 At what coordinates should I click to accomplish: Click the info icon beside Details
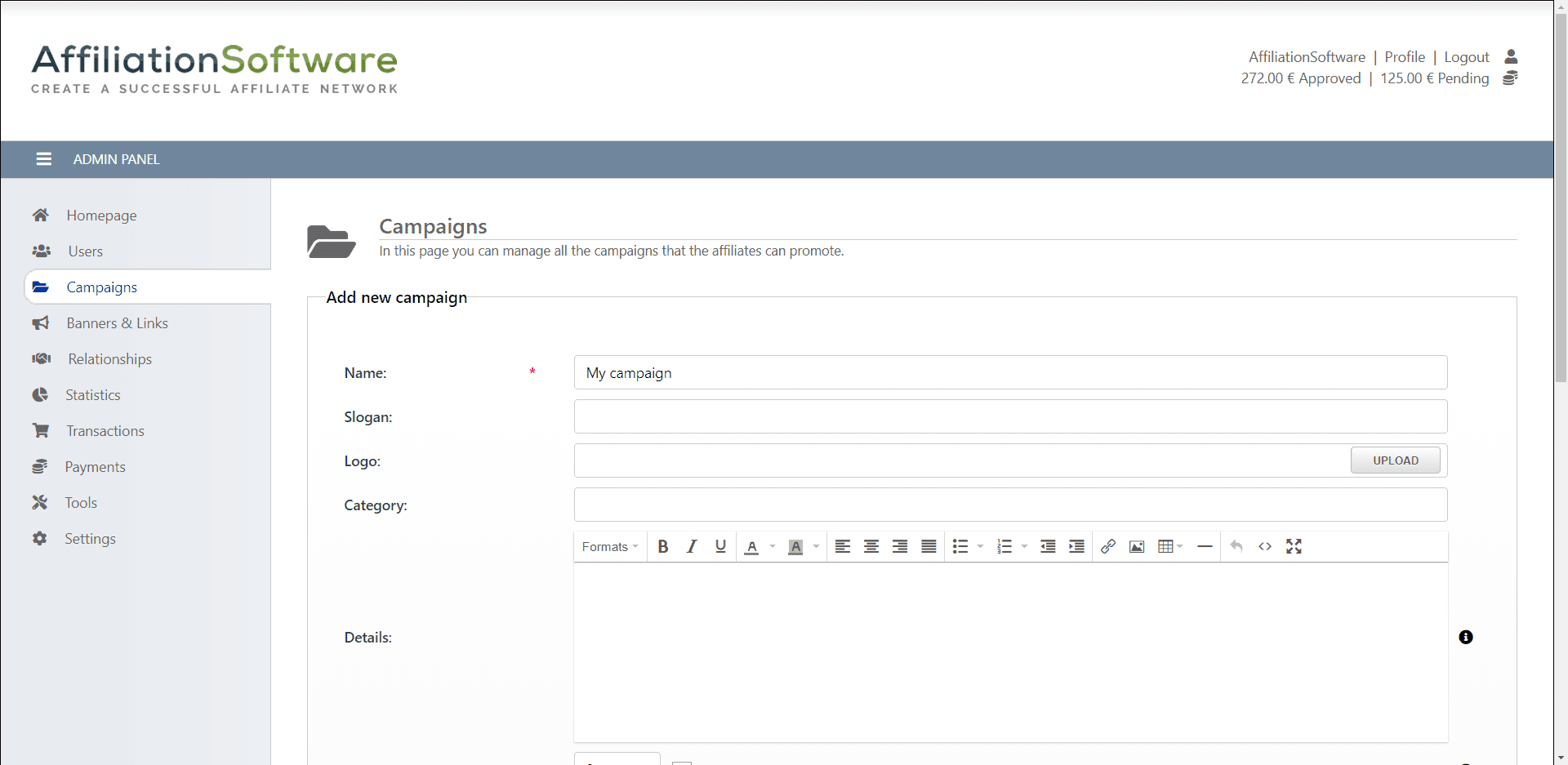[x=1465, y=637]
